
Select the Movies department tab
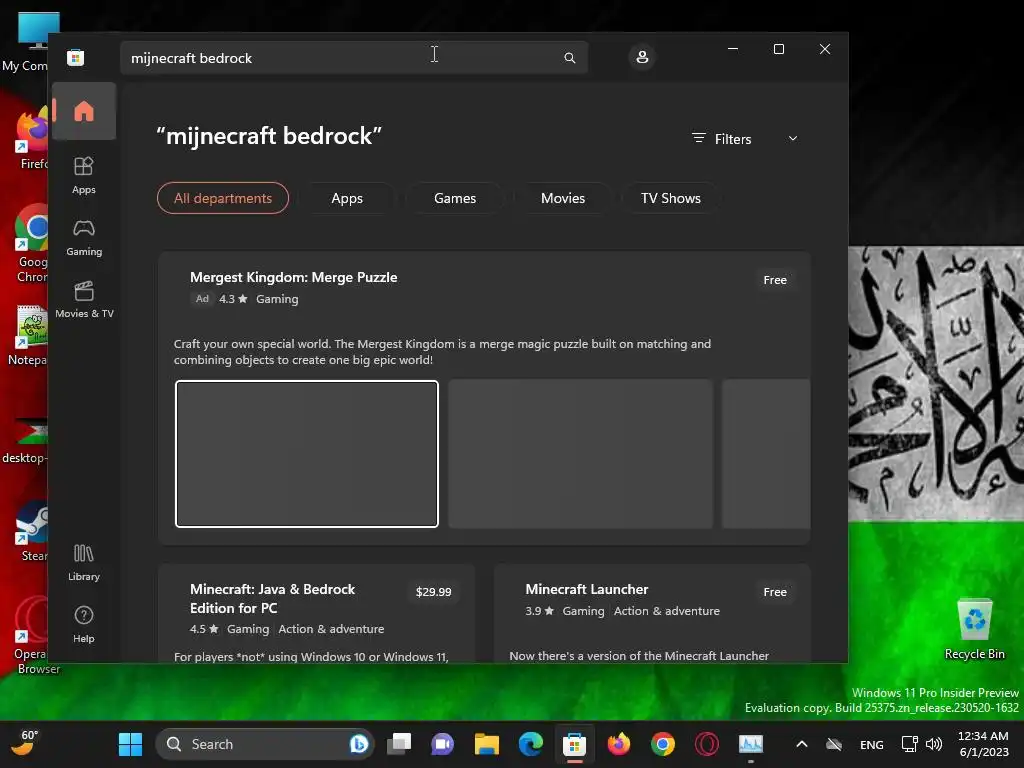(x=563, y=198)
